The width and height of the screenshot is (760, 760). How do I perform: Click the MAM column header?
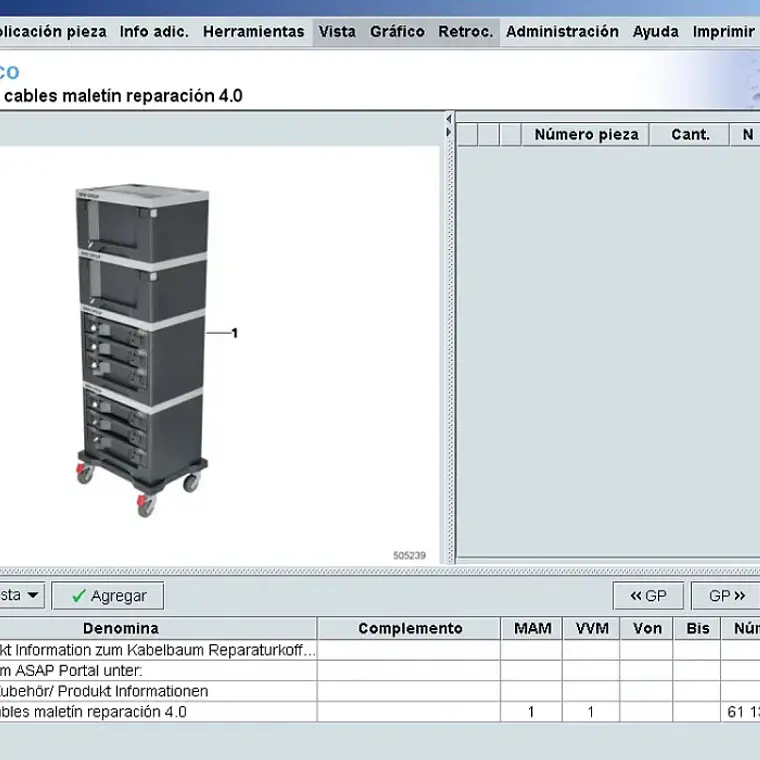click(532, 629)
